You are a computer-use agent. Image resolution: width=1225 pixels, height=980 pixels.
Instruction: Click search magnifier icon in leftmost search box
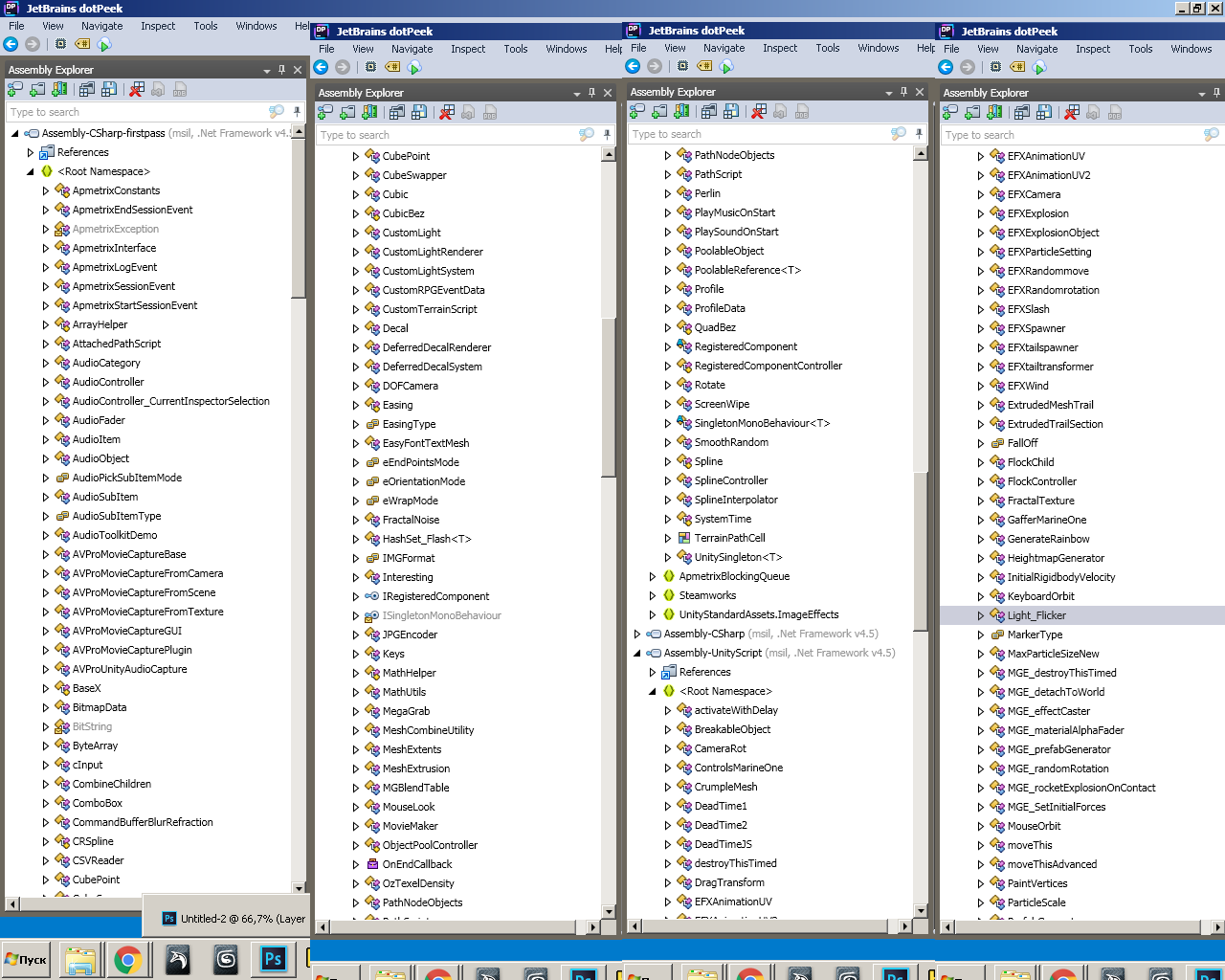(x=277, y=112)
